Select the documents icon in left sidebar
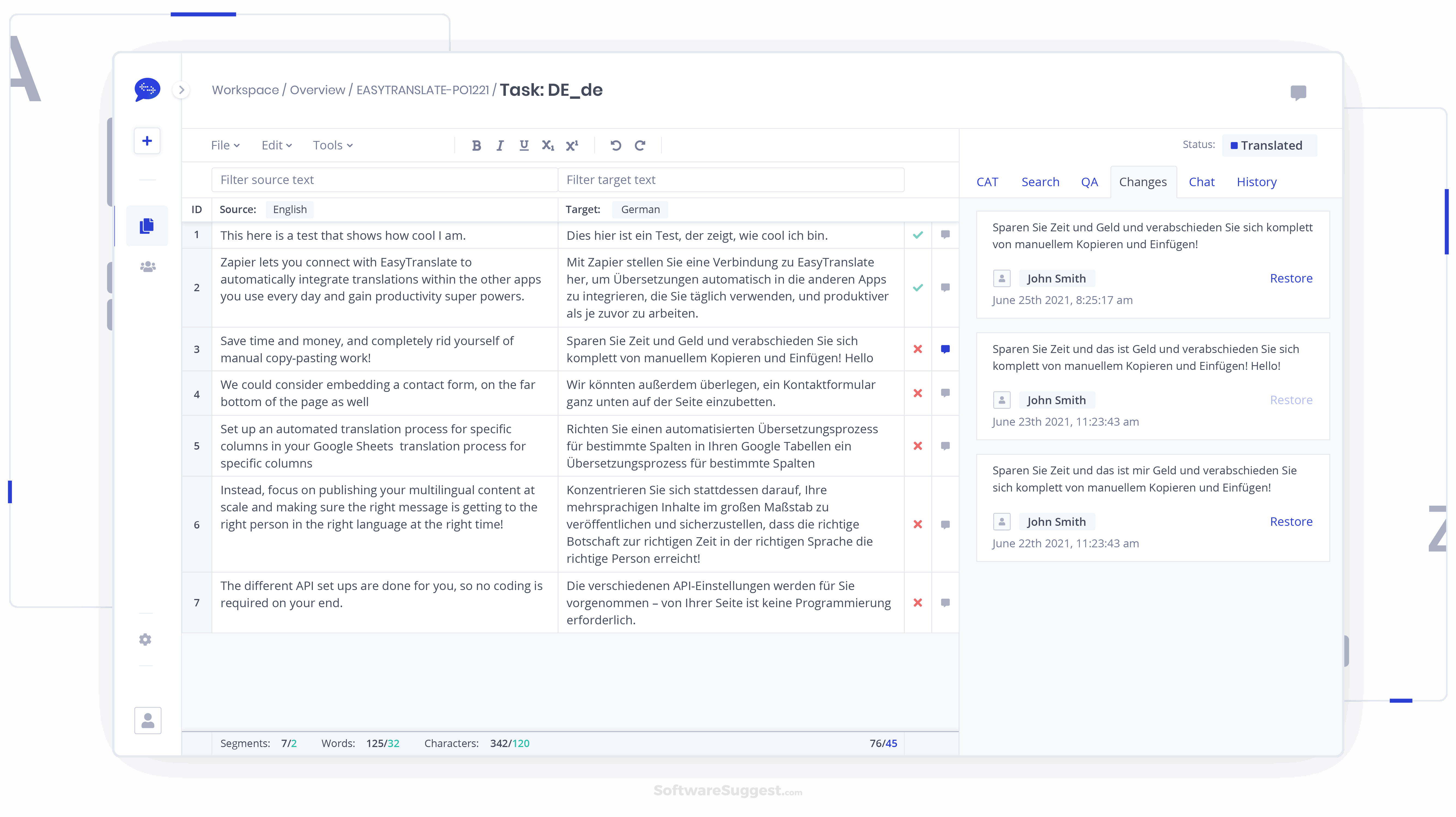 click(146, 225)
